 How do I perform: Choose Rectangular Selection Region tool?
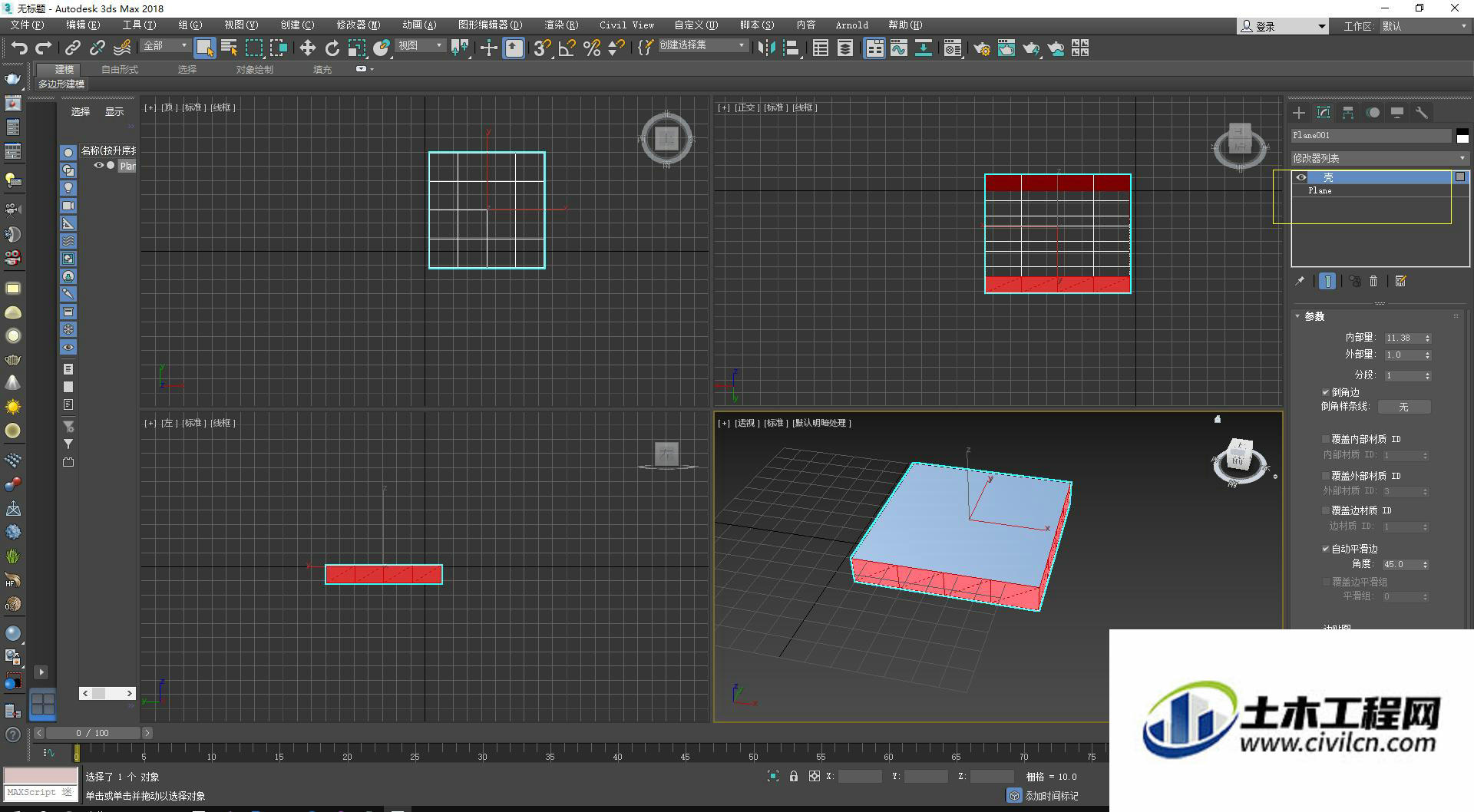253,48
